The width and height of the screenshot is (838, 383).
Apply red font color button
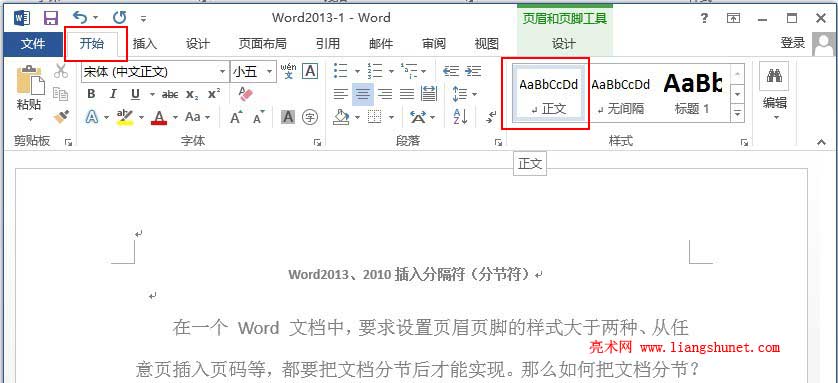(x=159, y=117)
